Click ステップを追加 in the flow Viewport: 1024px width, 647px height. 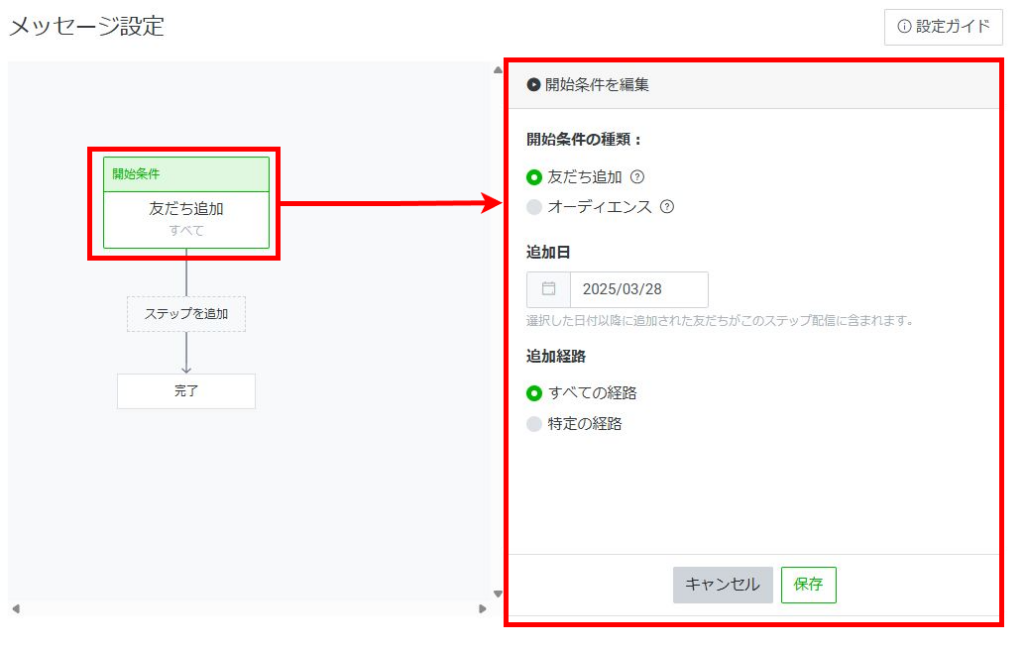(x=186, y=314)
